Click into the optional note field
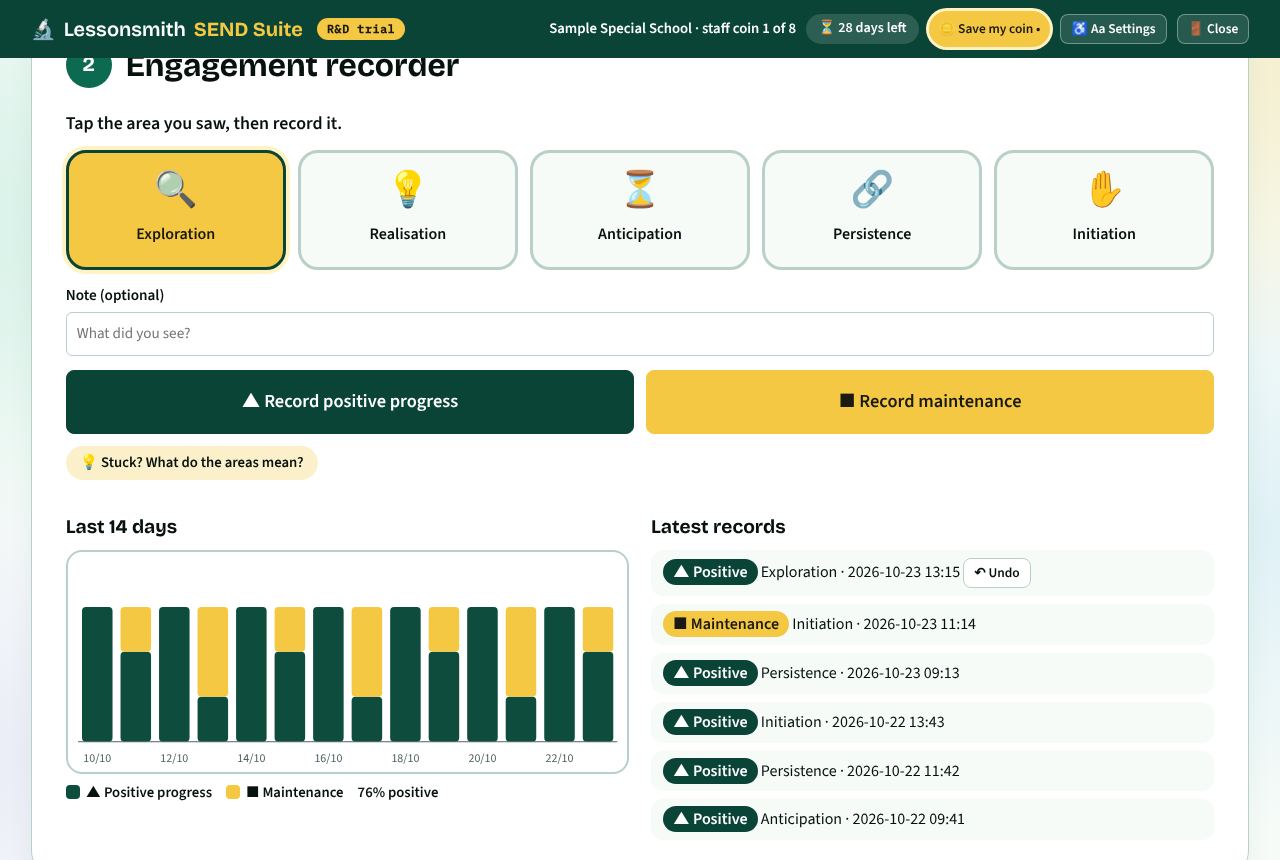The width and height of the screenshot is (1280, 860). click(640, 334)
